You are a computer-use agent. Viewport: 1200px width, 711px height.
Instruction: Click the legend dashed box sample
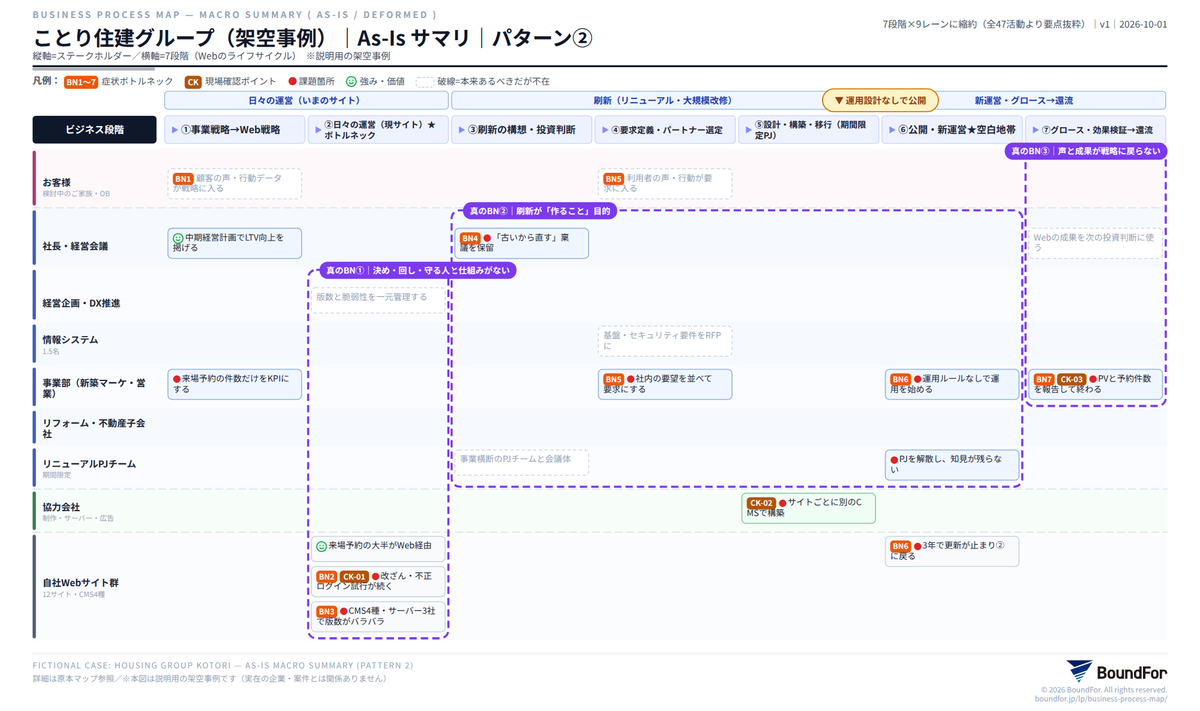tap(426, 82)
